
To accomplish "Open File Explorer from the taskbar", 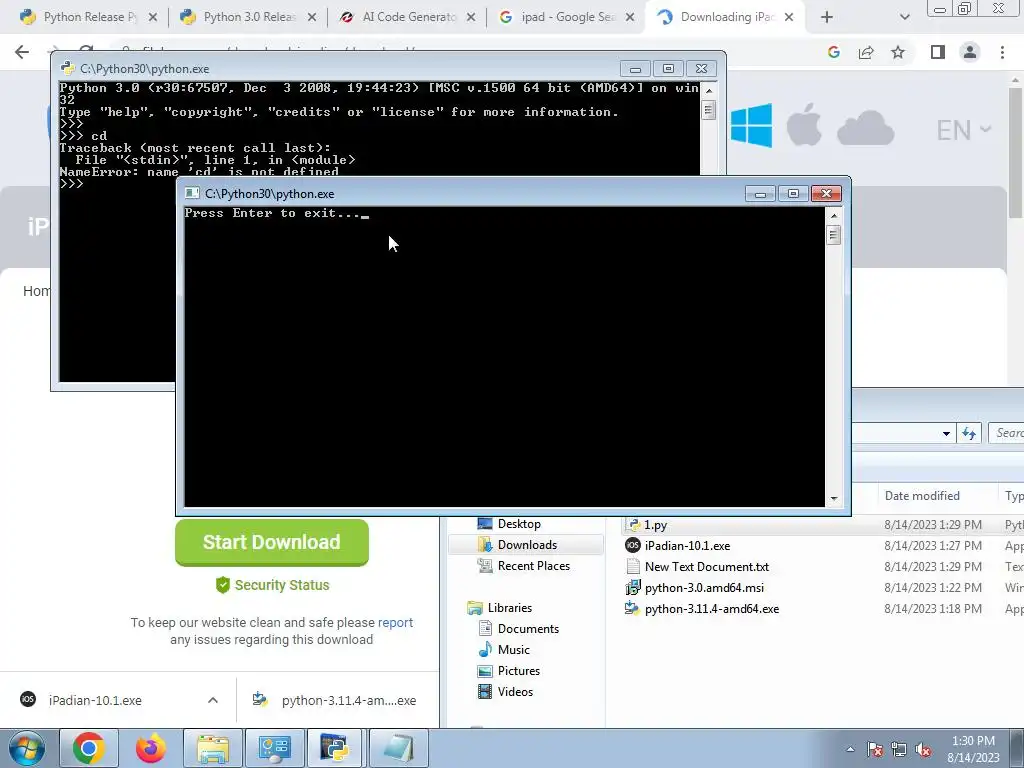I will (212, 748).
